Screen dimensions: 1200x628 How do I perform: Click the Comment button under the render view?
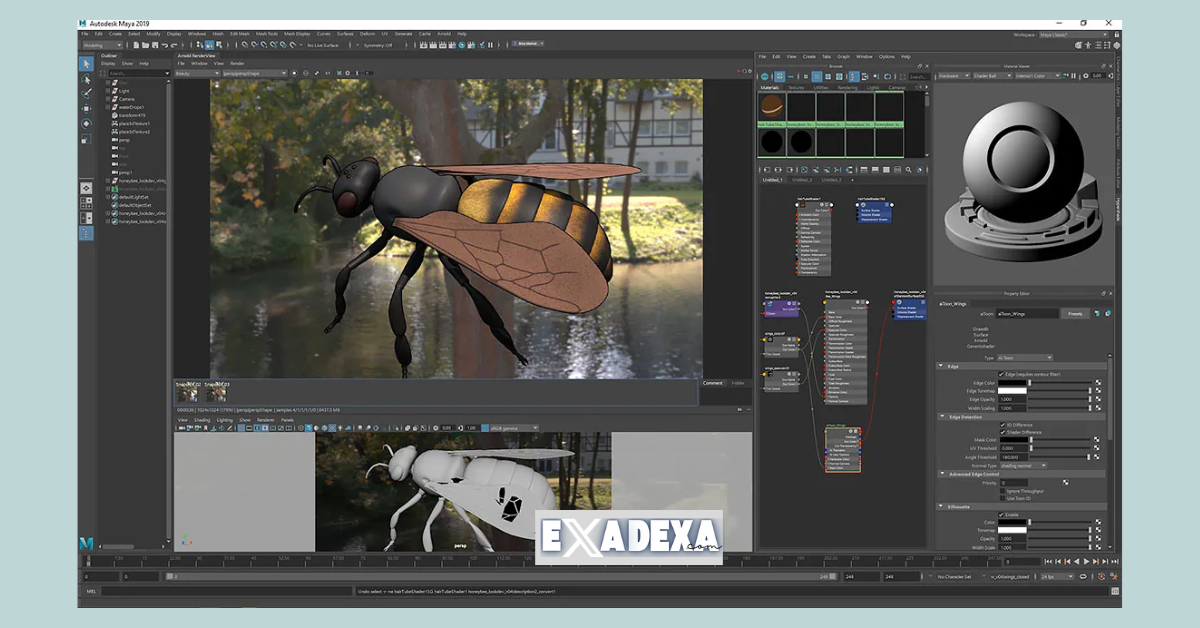pyautogui.click(x=714, y=383)
